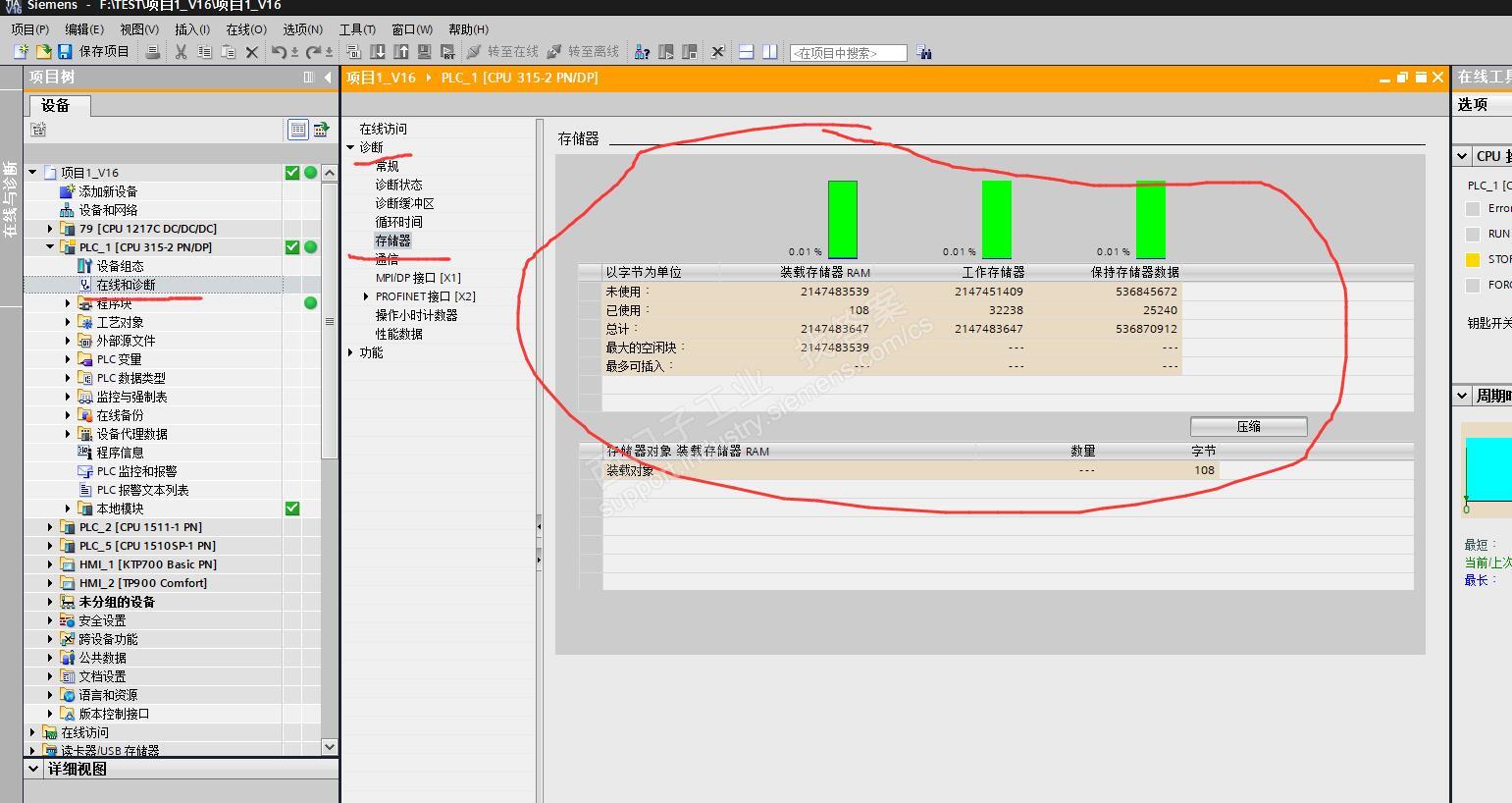1512x803 pixels.
Task: Split editor space vertically
Action: coord(770,52)
